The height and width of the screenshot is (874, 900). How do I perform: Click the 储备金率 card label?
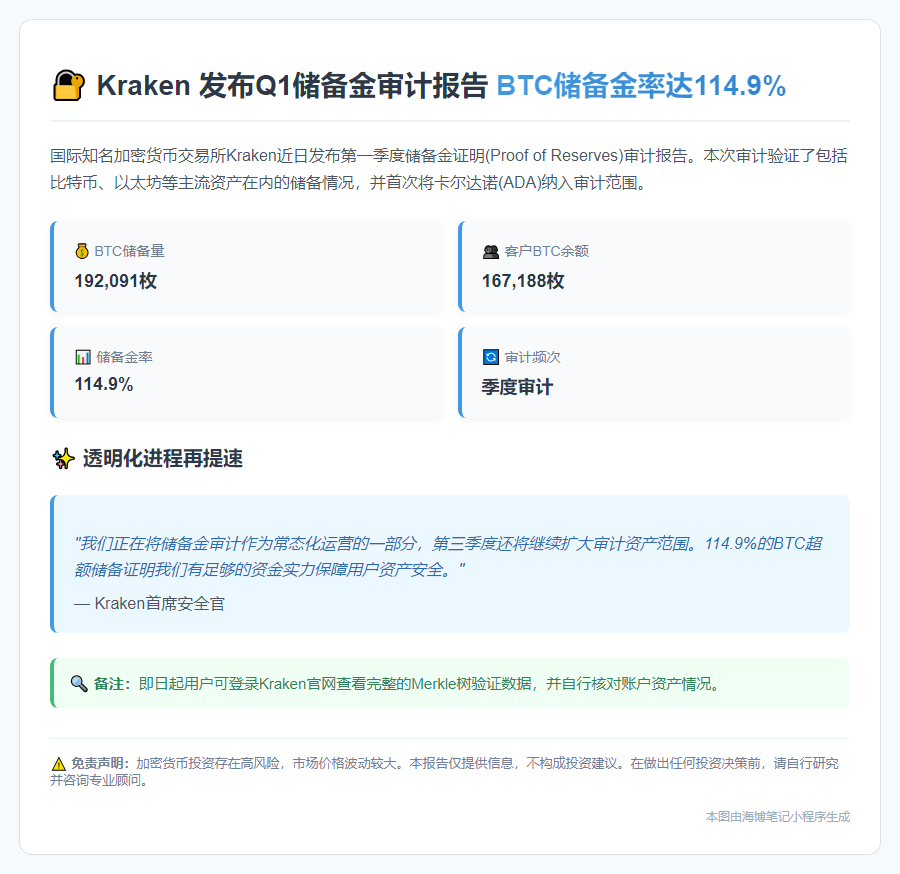[x=125, y=357]
